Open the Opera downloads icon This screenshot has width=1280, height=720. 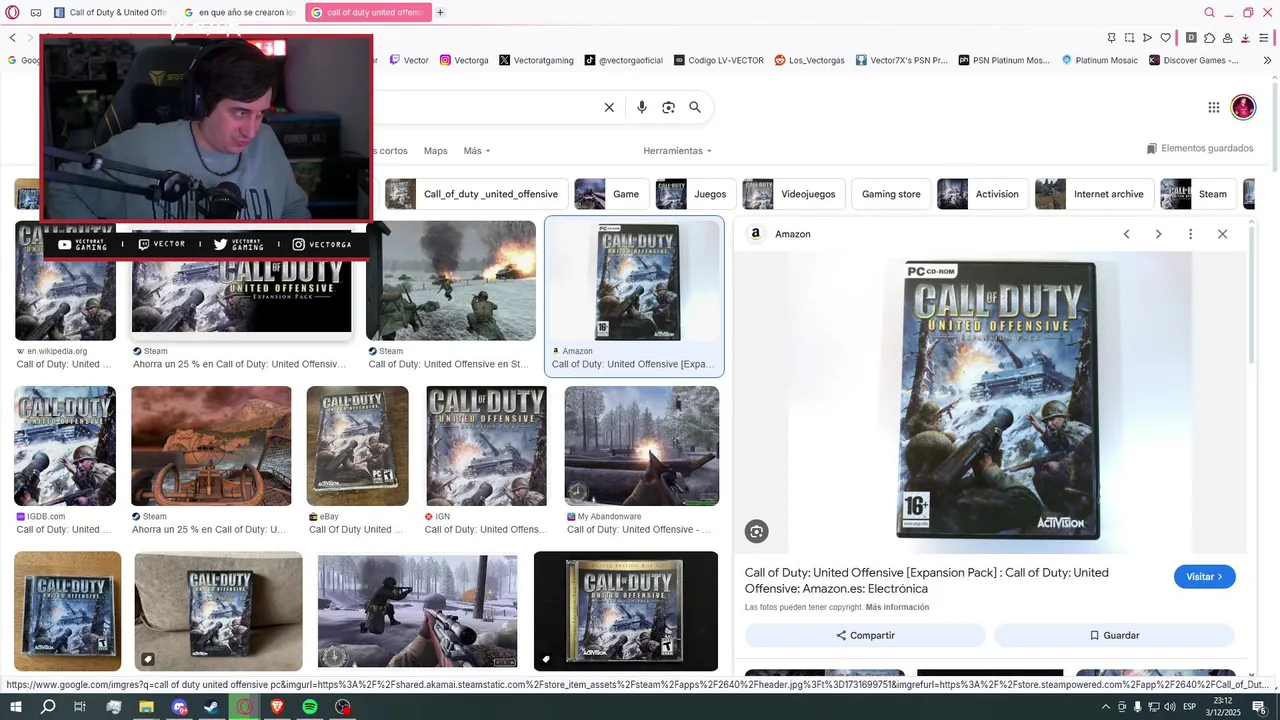(1246, 37)
